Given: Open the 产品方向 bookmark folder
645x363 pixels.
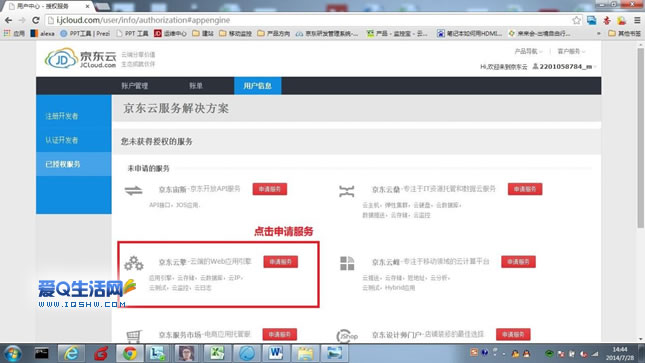Looking at the screenshot, I should 274,33.
